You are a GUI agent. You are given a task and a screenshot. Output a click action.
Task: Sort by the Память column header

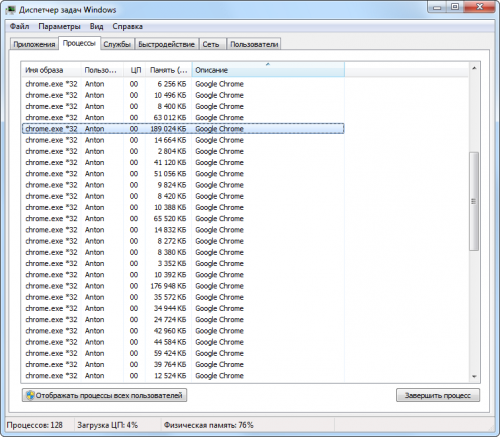click(x=168, y=70)
